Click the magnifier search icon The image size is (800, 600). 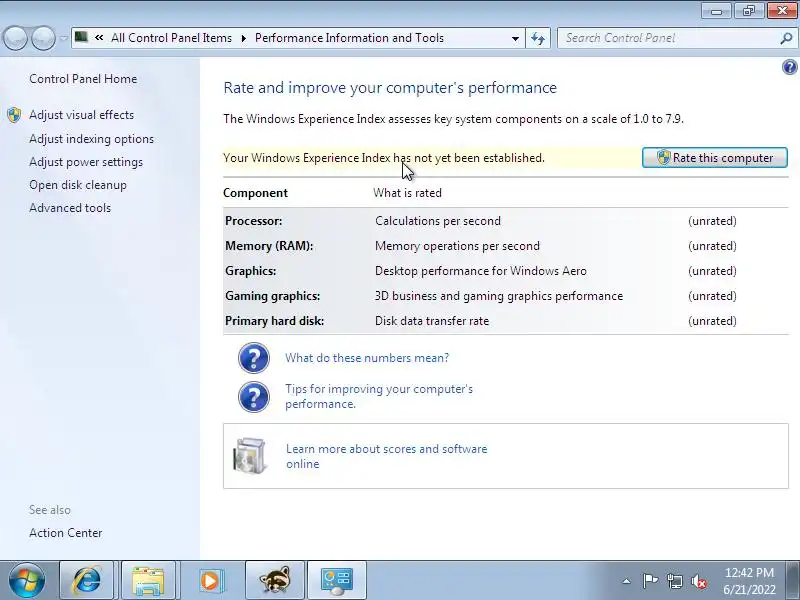point(786,38)
